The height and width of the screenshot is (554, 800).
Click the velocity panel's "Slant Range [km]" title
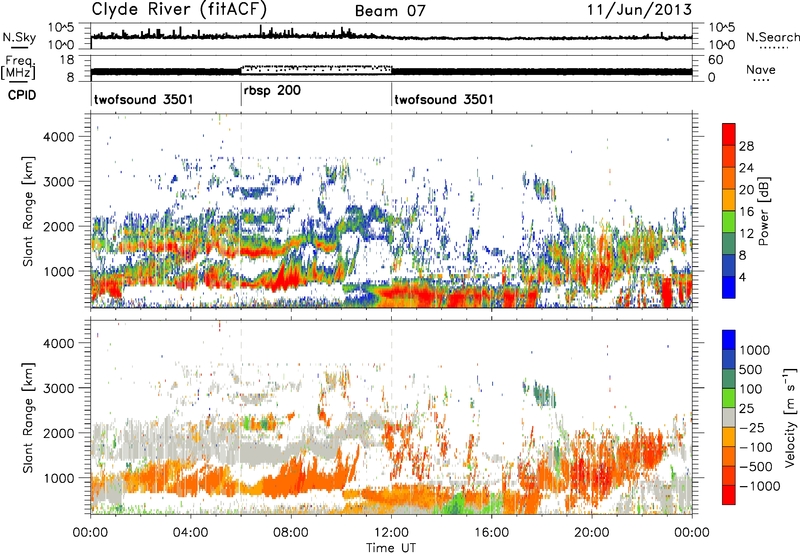click(28, 417)
